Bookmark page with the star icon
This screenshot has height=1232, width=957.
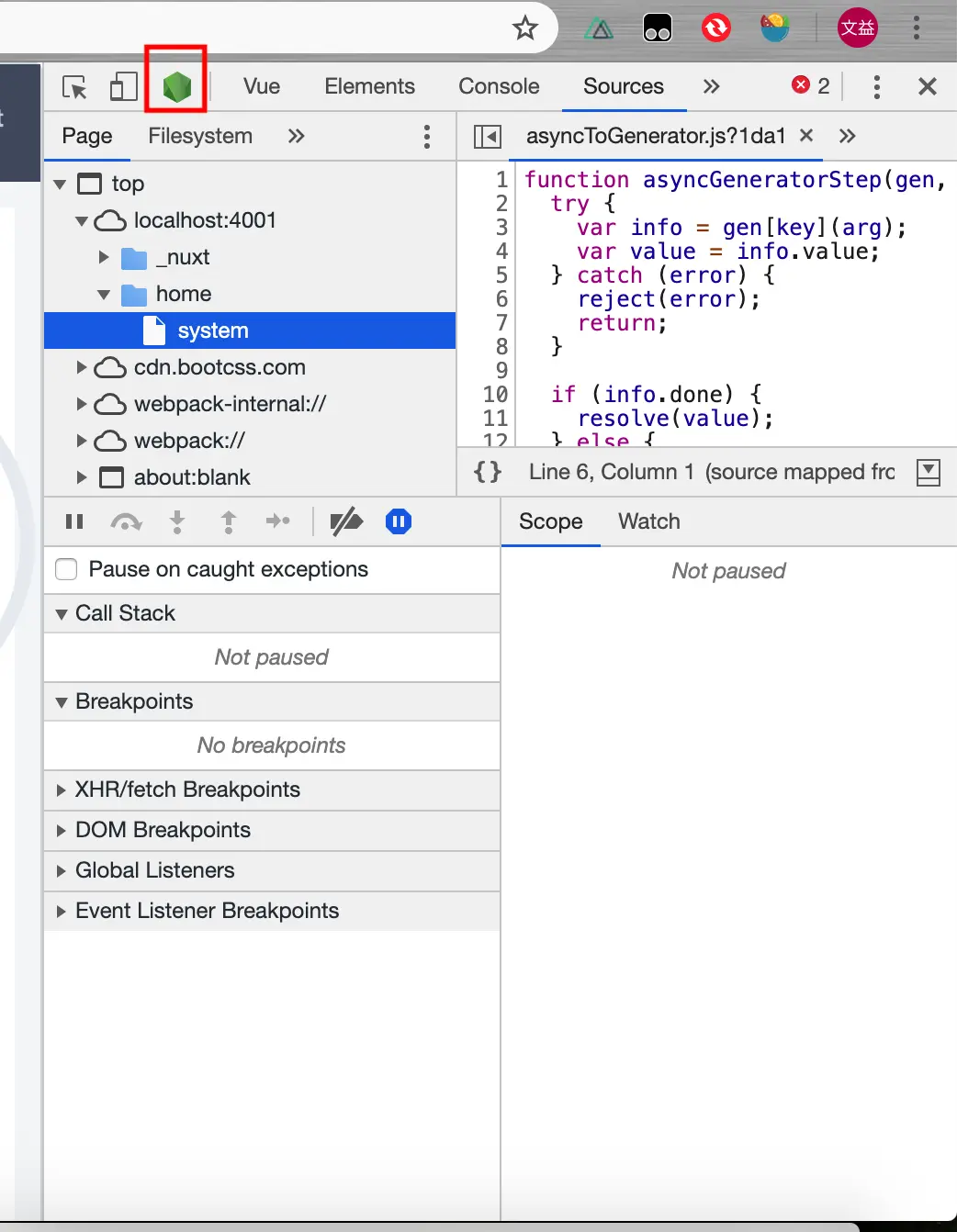tap(525, 28)
